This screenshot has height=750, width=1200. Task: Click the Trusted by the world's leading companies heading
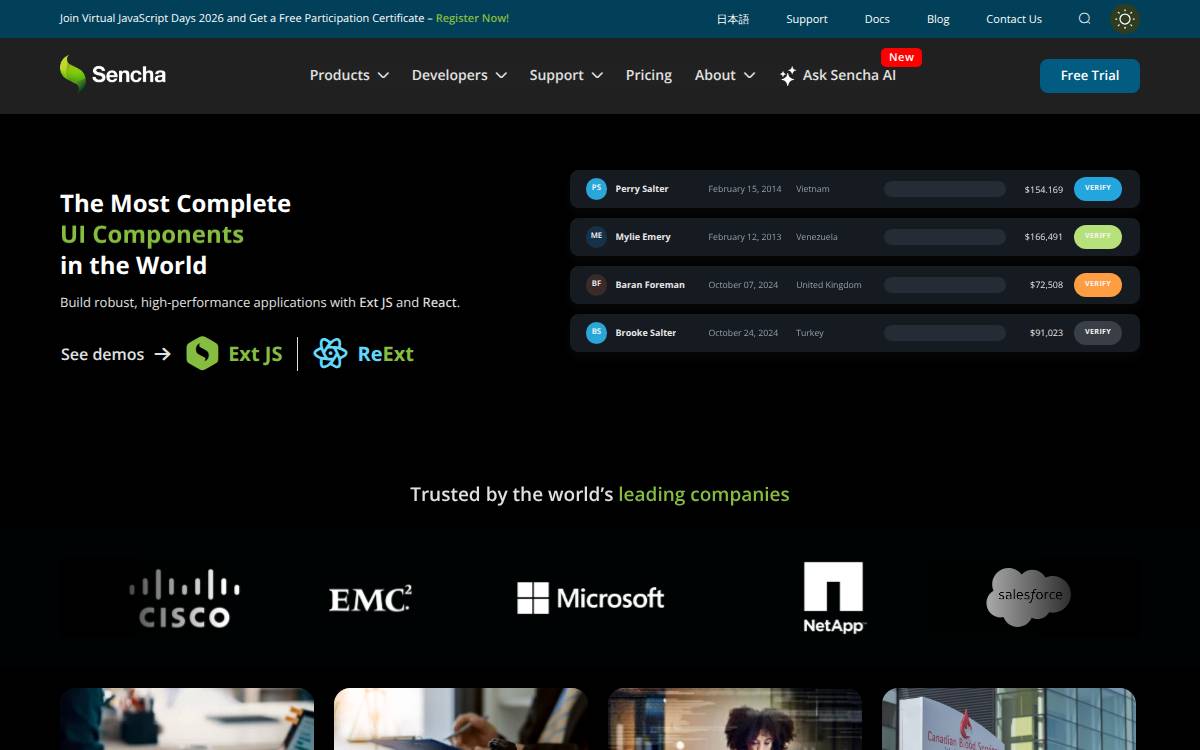click(x=600, y=494)
